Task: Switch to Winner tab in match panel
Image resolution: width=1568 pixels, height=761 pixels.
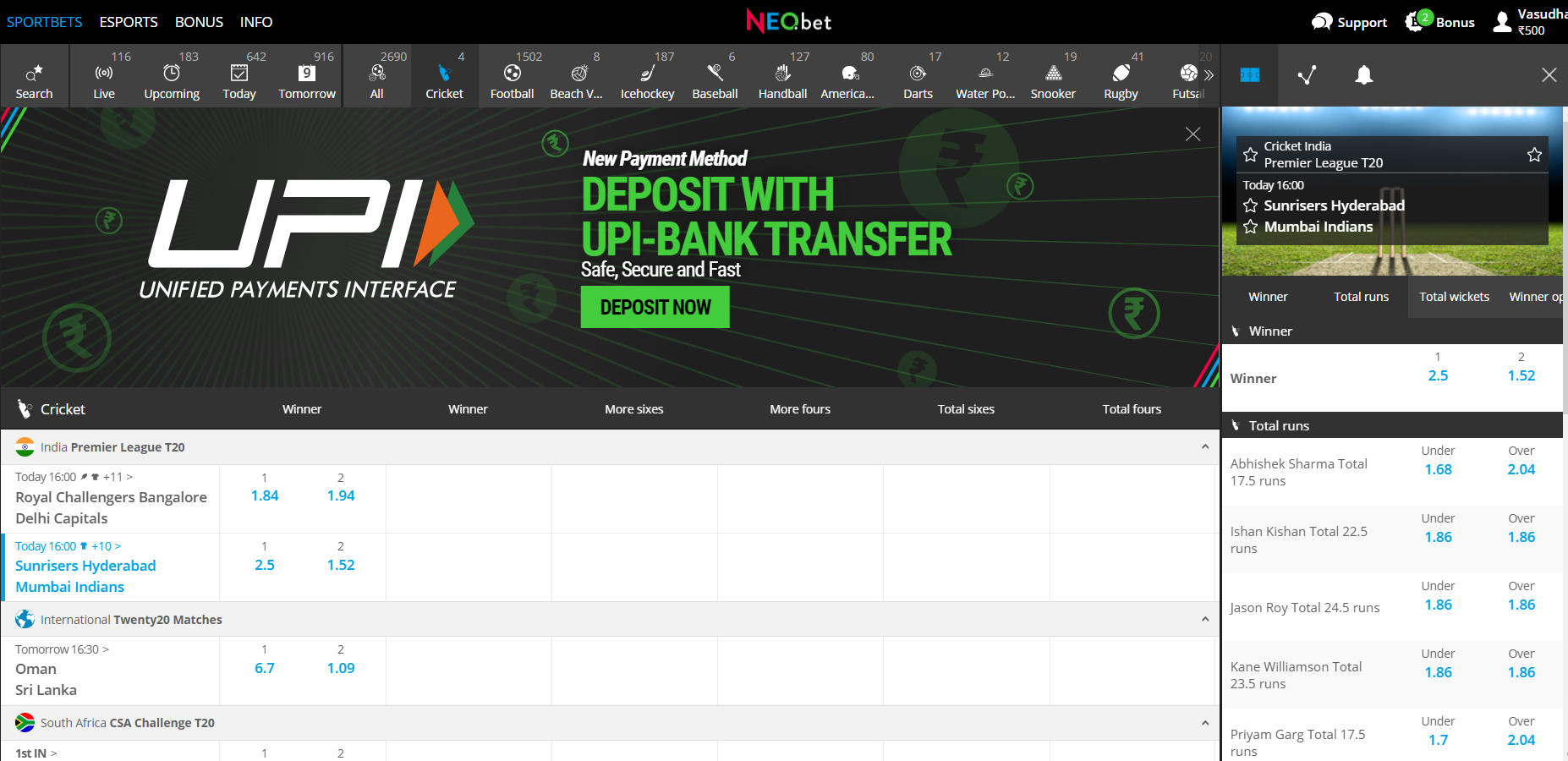Action: 1268,297
